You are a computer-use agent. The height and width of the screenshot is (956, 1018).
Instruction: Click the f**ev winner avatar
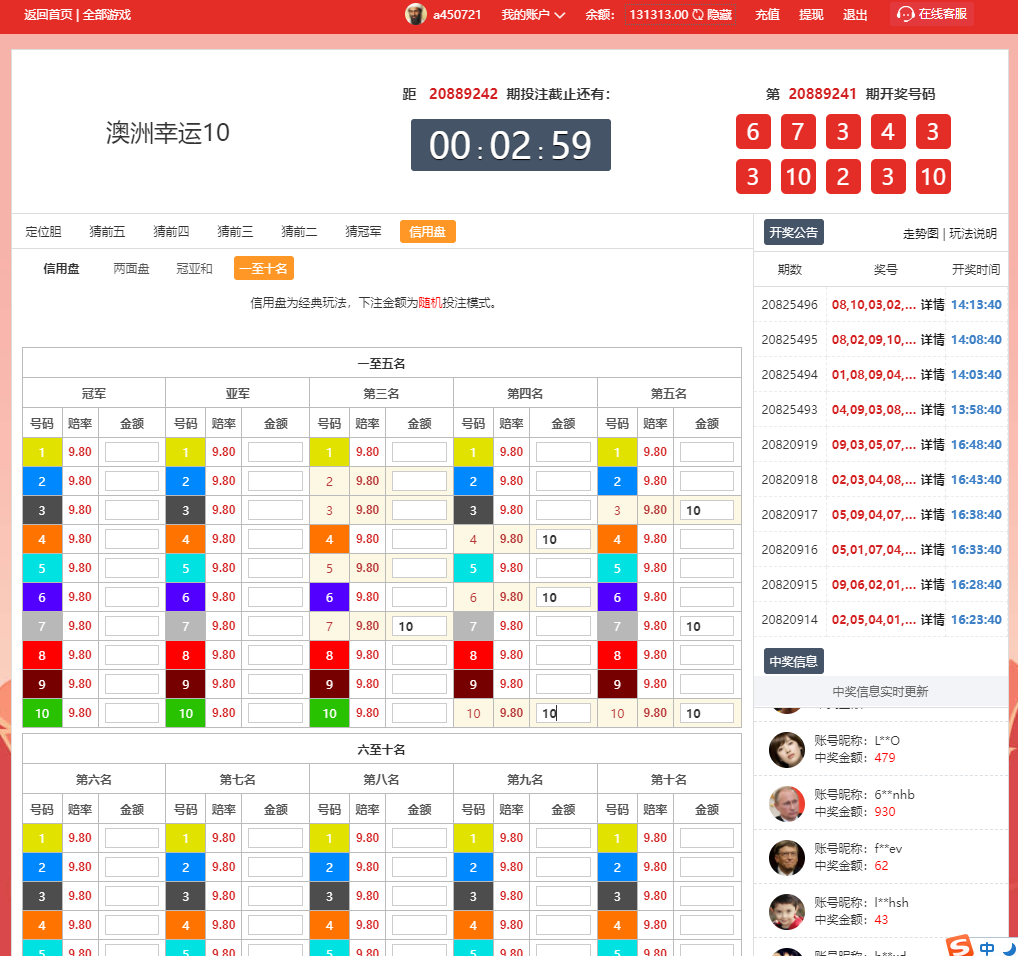pos(787,857)
